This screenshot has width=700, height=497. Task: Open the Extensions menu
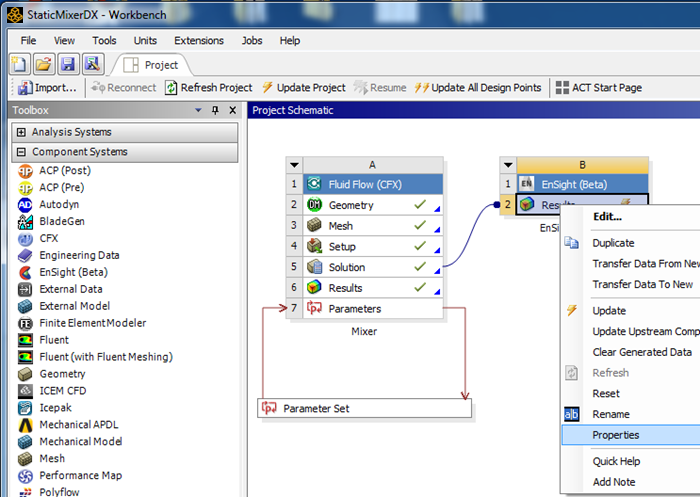tap(199, 41)
